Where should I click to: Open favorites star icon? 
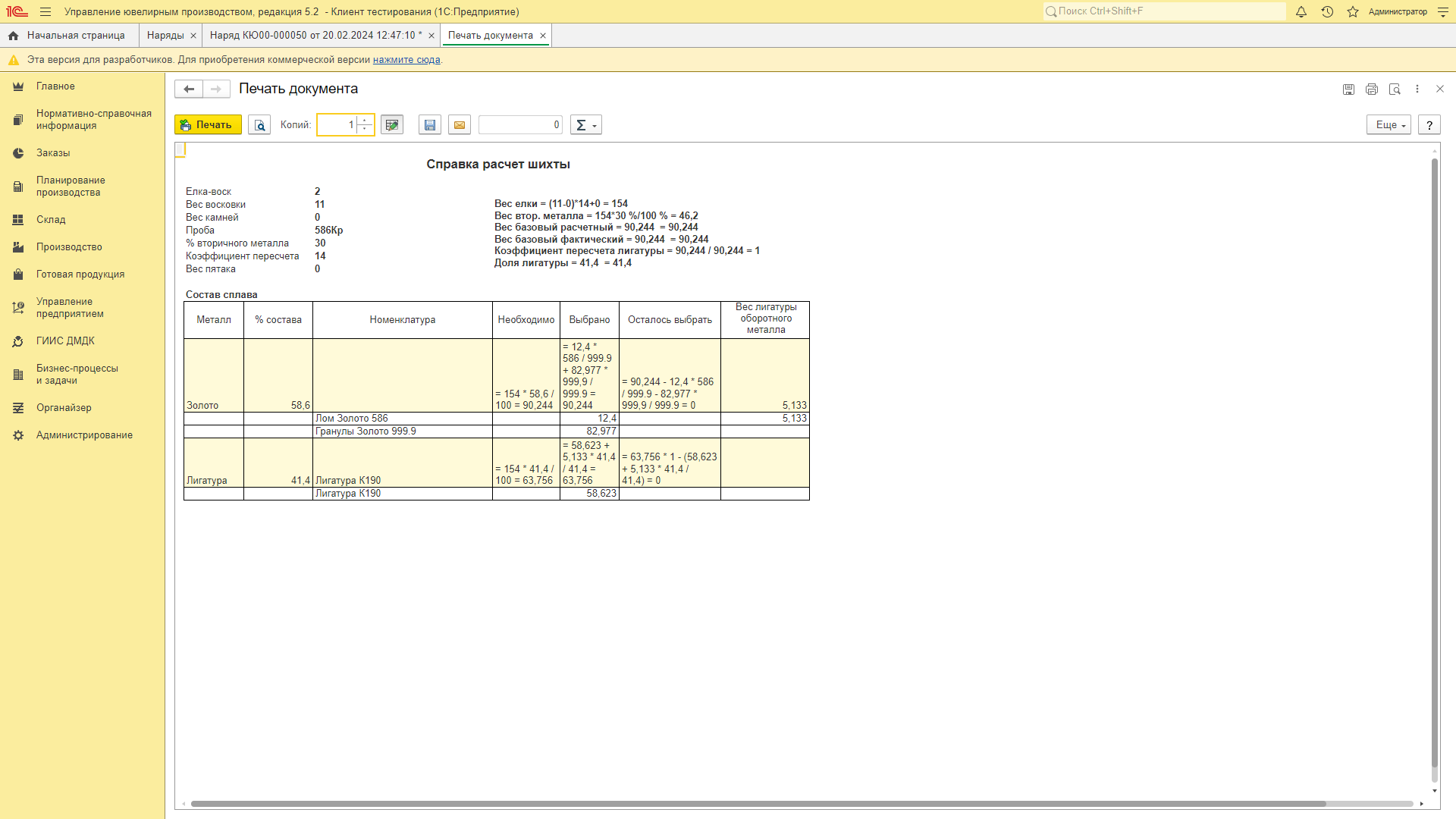point(1353,11)
